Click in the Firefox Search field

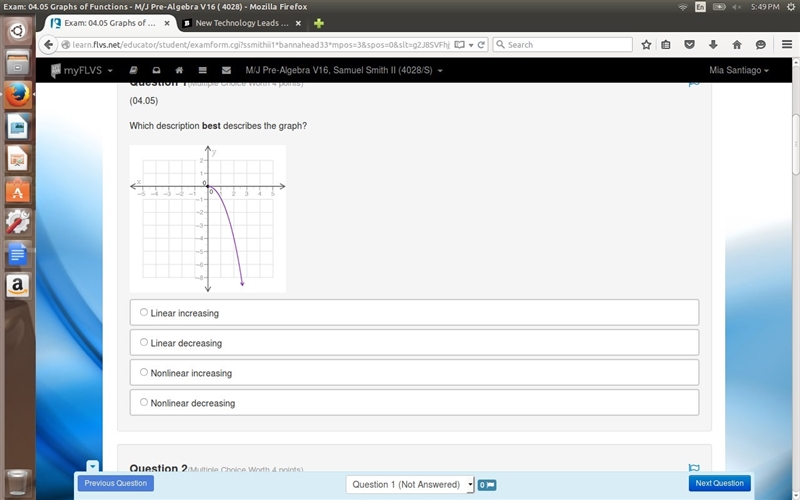pos(563,45)
